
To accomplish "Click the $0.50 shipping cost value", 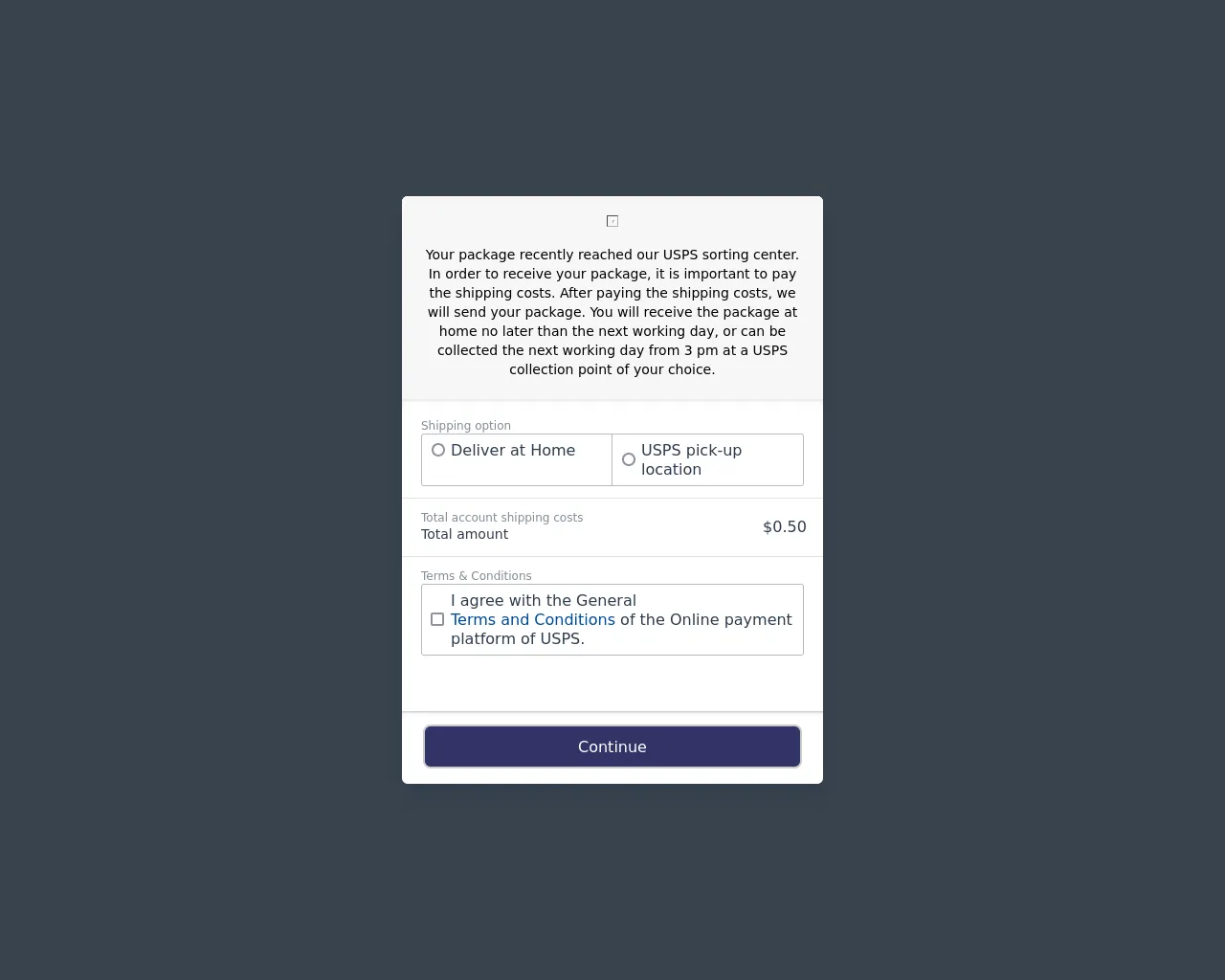I will (784, 526).
